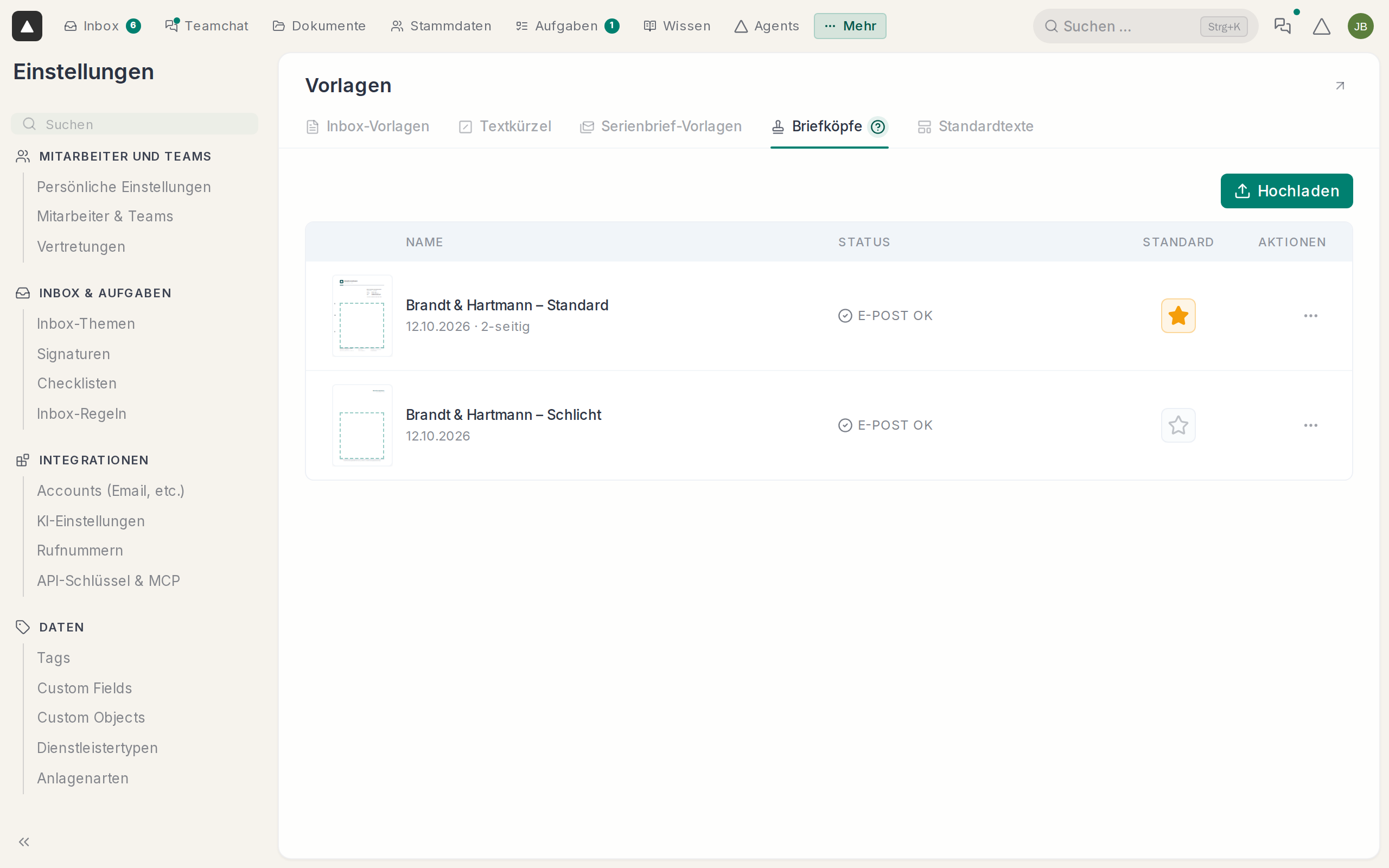Open Mitarbeiter & Teams settings
1389x868 pixels.
(105, 216)
